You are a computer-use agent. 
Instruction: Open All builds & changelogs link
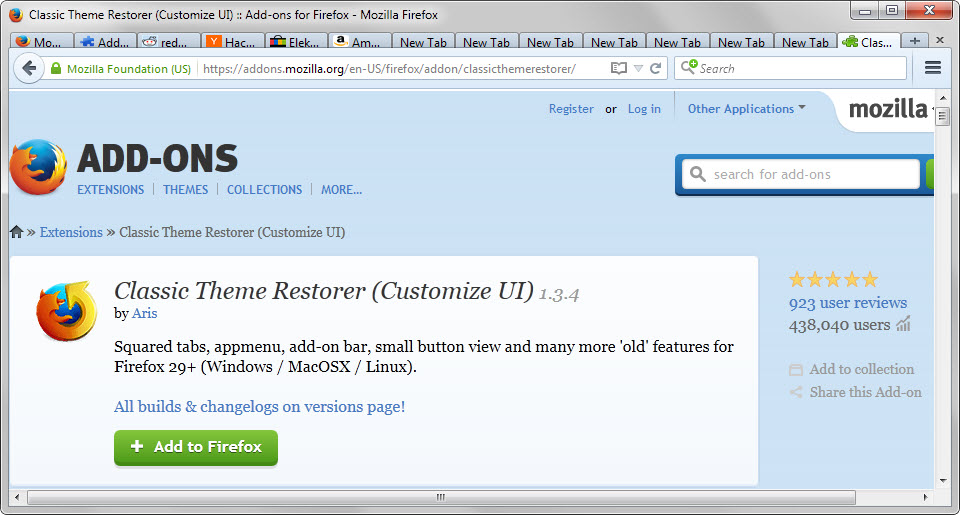(260, 406)
